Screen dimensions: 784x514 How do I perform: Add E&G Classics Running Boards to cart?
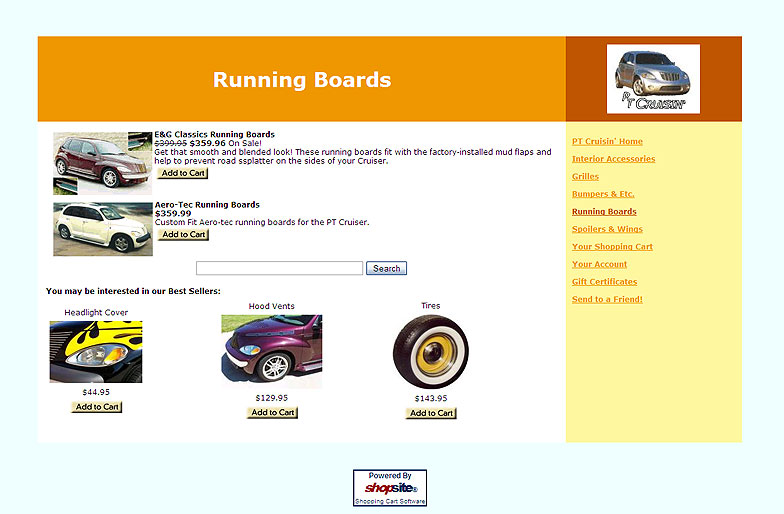point(183,173)
